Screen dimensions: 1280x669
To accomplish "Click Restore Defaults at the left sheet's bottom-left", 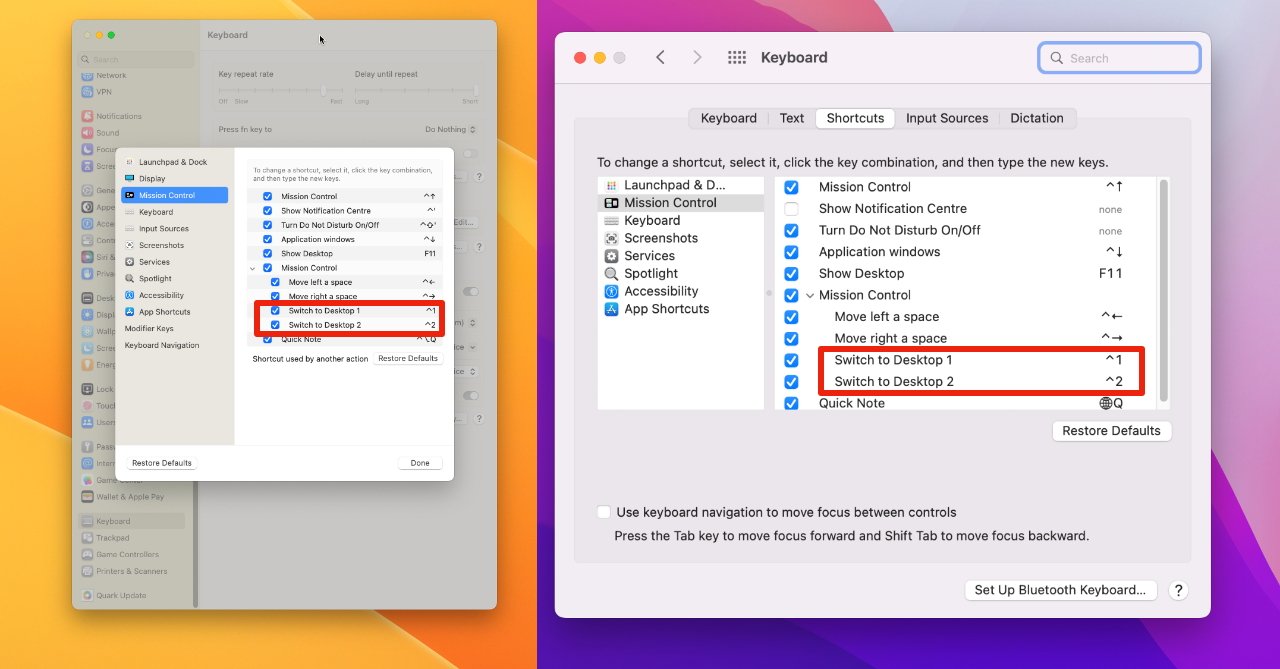I will click(x=162, y=463).
